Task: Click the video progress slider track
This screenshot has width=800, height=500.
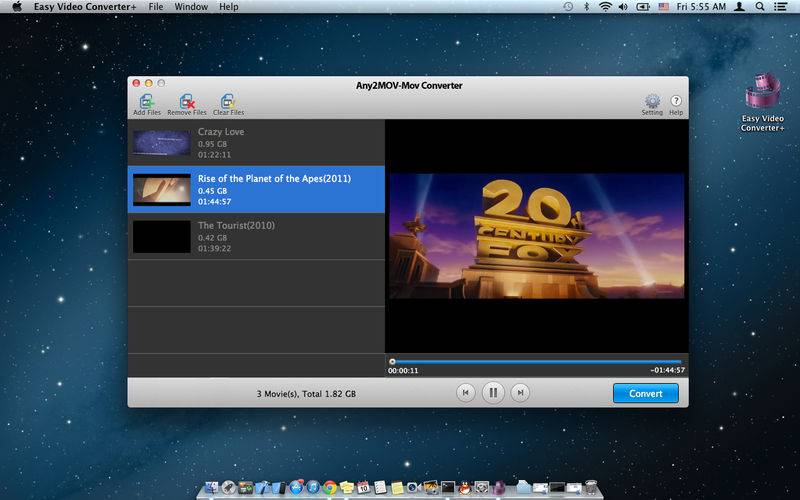Action: 536,362
